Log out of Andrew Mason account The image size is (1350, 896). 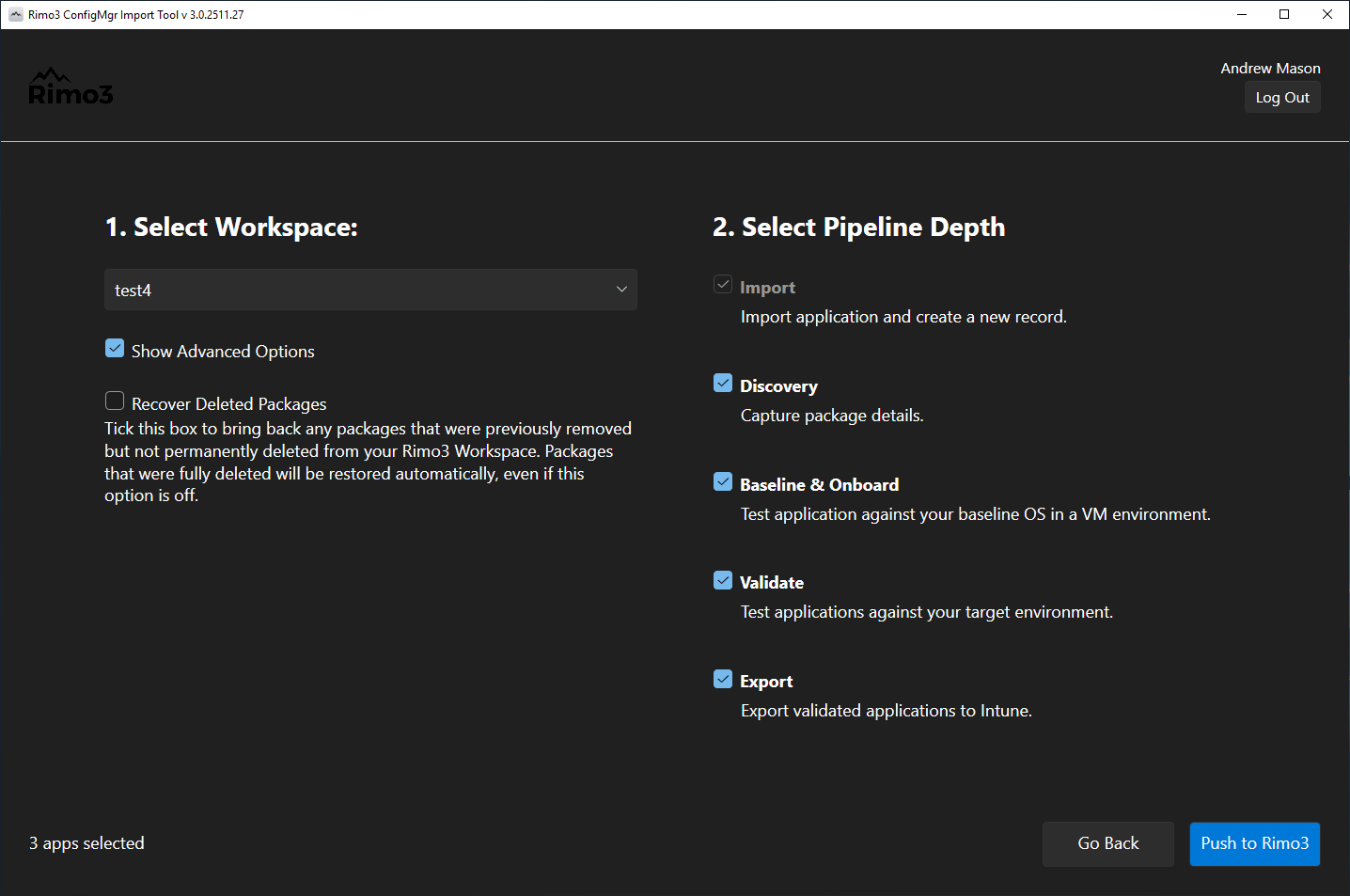click(1281, 98)
